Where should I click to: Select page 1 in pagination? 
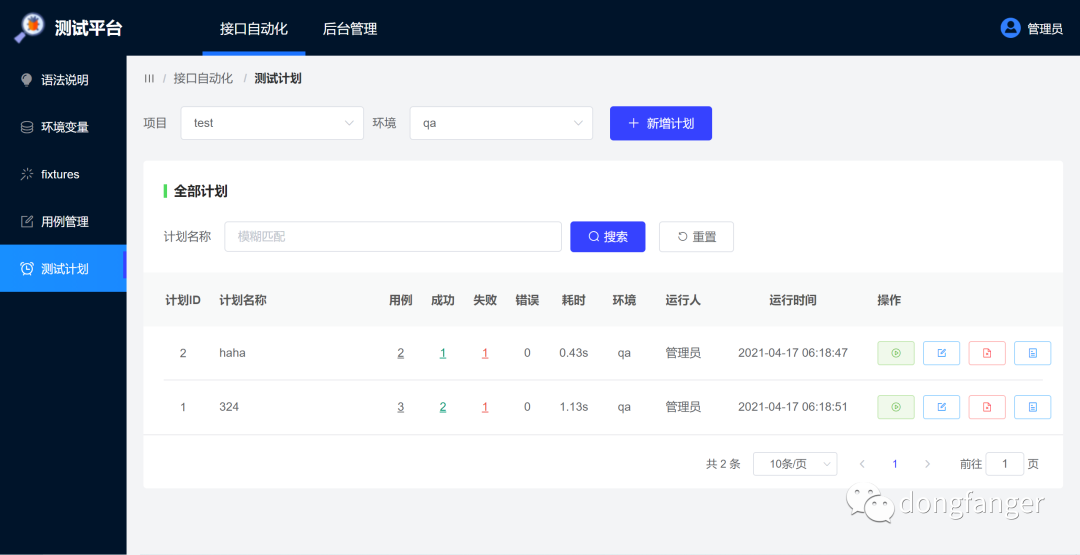895,464
